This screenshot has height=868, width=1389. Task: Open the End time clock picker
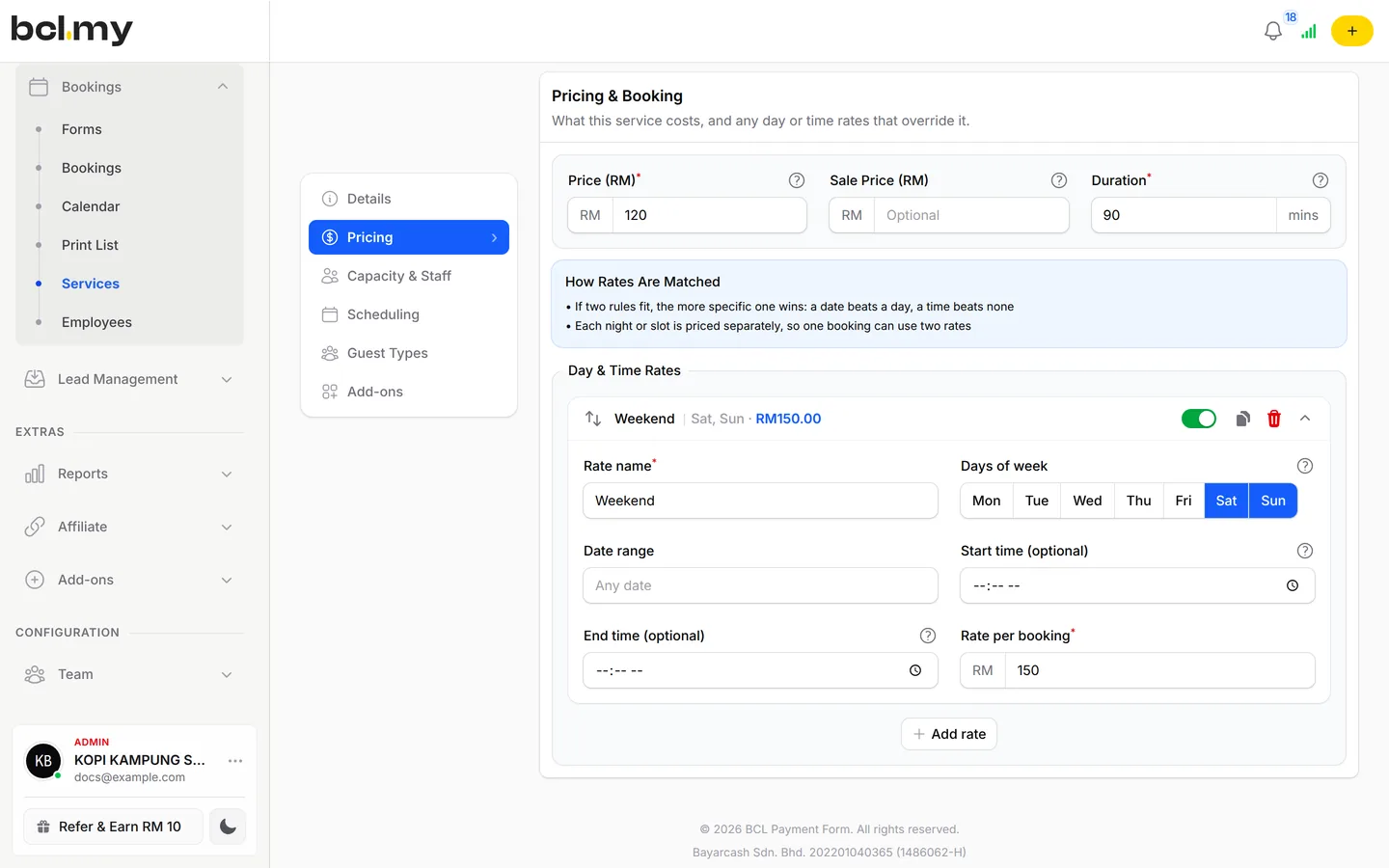click(x=915, y=670)
